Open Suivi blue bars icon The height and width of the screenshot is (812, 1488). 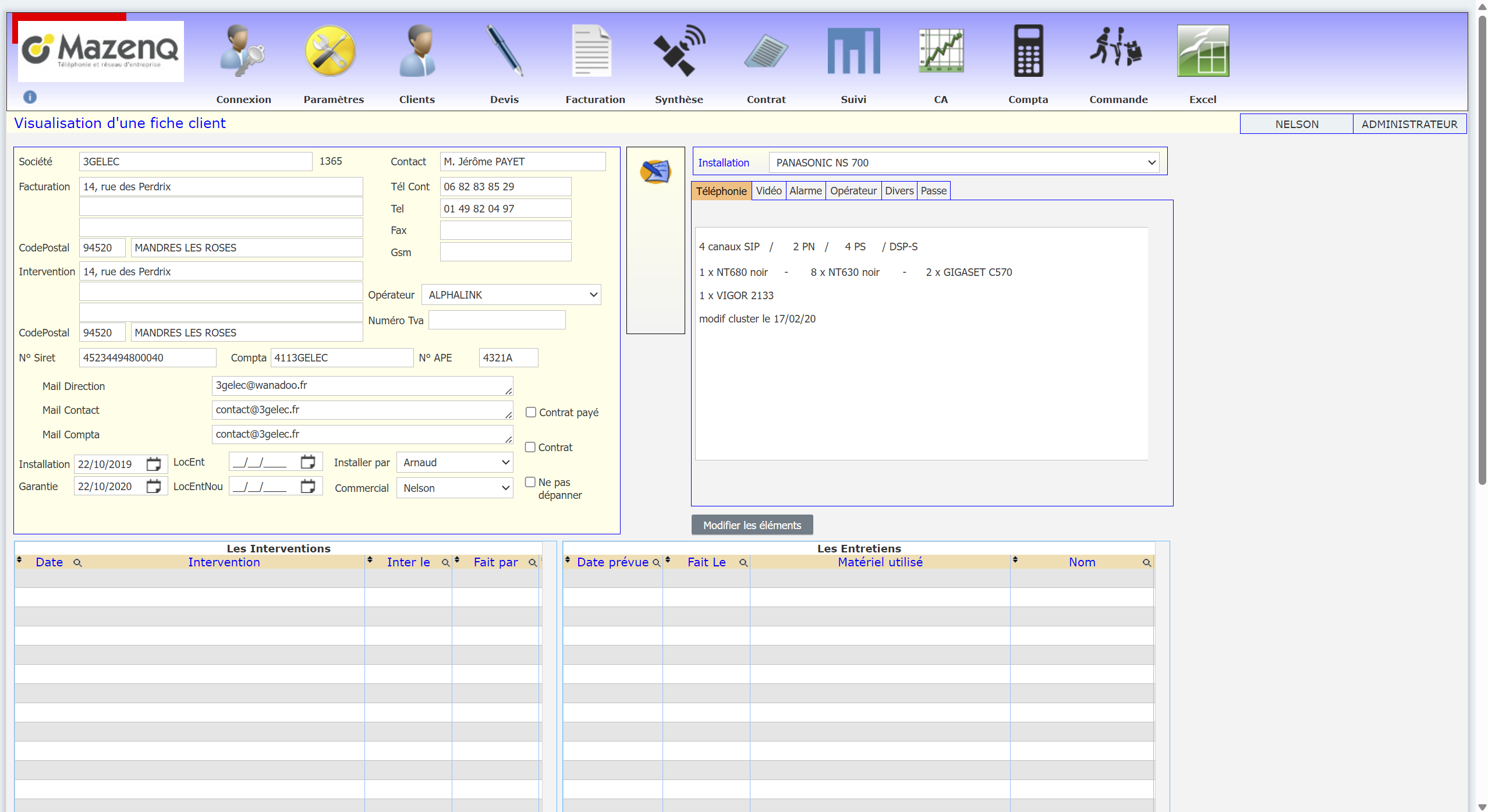(854, 51)
